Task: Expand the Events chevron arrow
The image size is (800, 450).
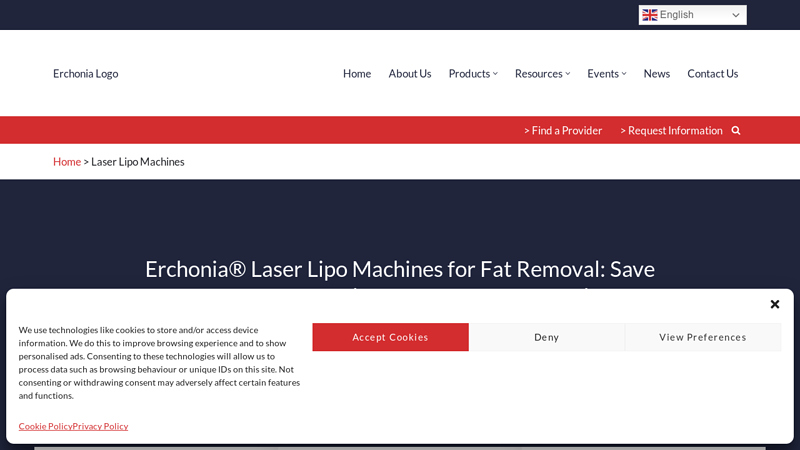Action: point(624,74)
